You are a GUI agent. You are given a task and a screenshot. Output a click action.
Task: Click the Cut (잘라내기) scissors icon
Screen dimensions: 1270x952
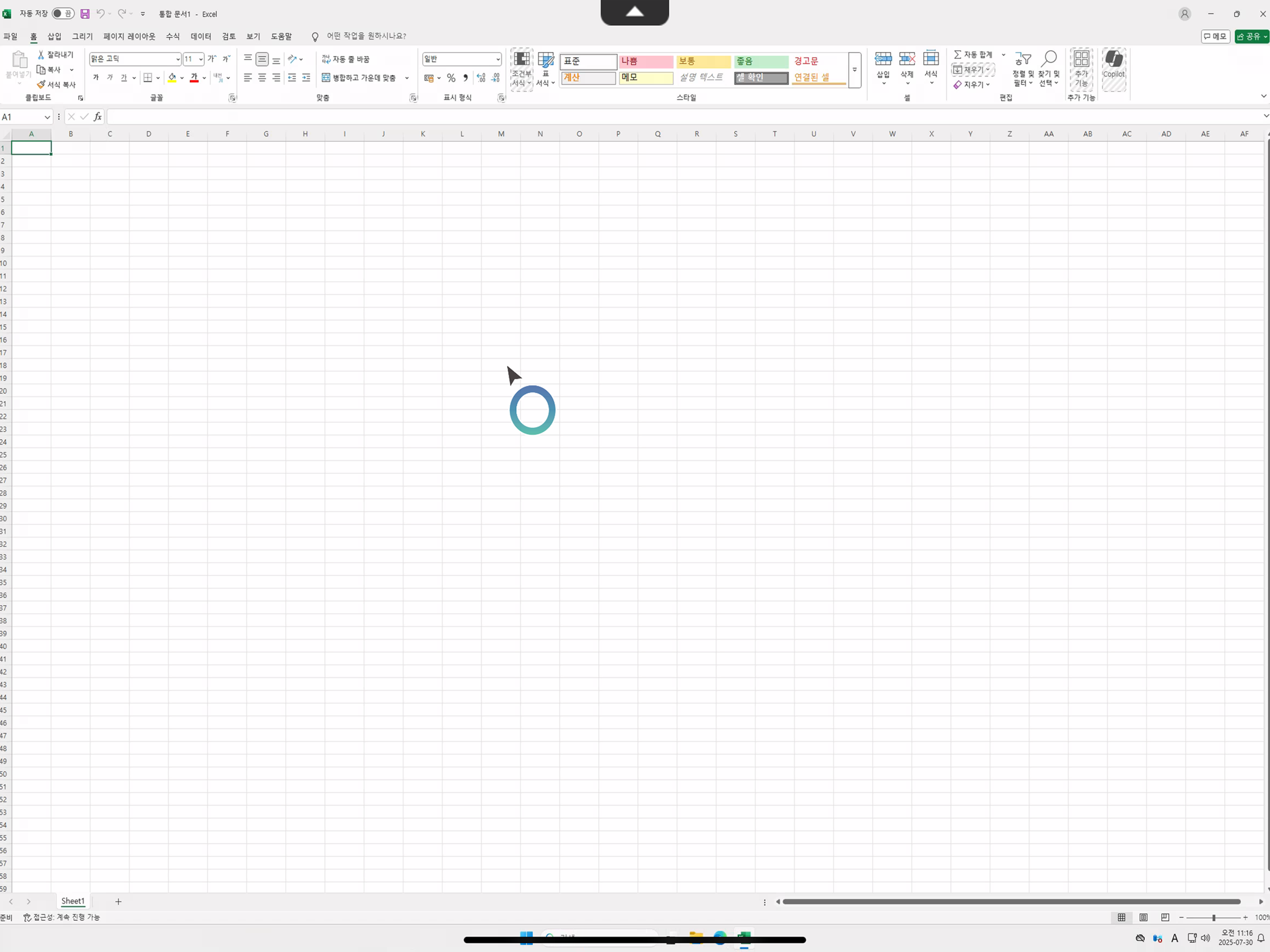pyautogui.click(x=41, y=54)
